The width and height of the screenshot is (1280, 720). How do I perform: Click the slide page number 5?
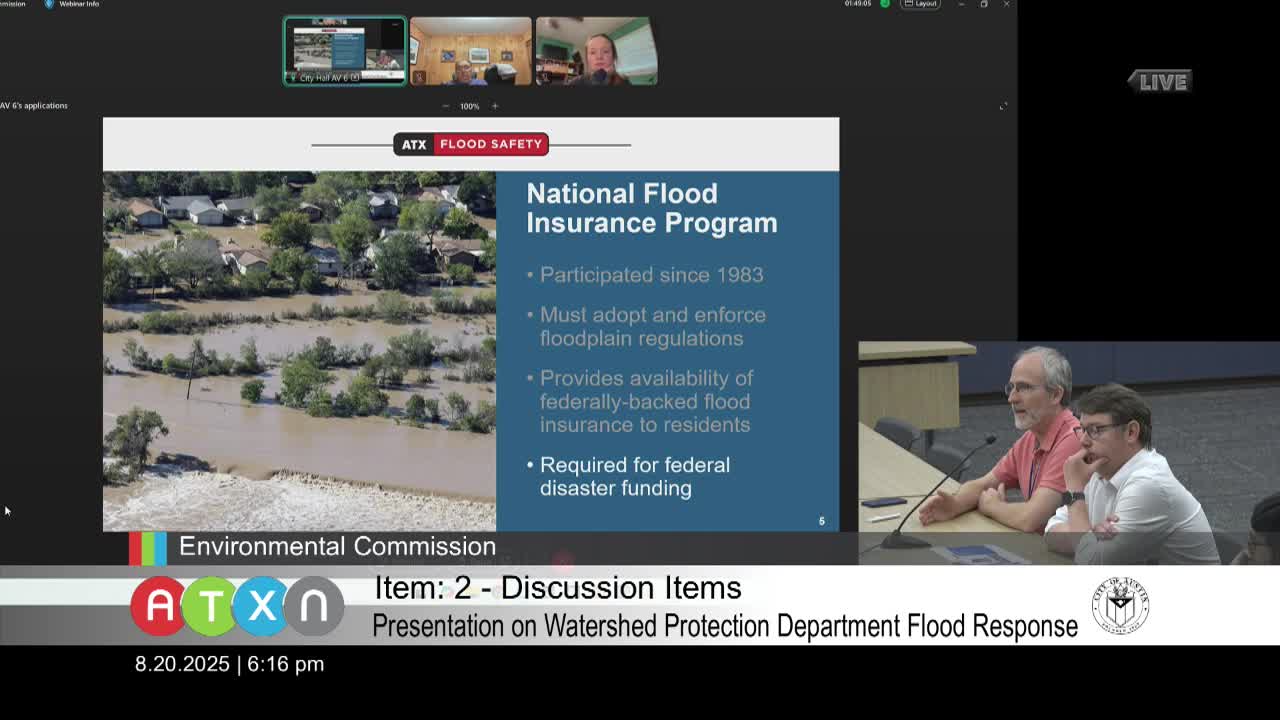pos(822,521)
